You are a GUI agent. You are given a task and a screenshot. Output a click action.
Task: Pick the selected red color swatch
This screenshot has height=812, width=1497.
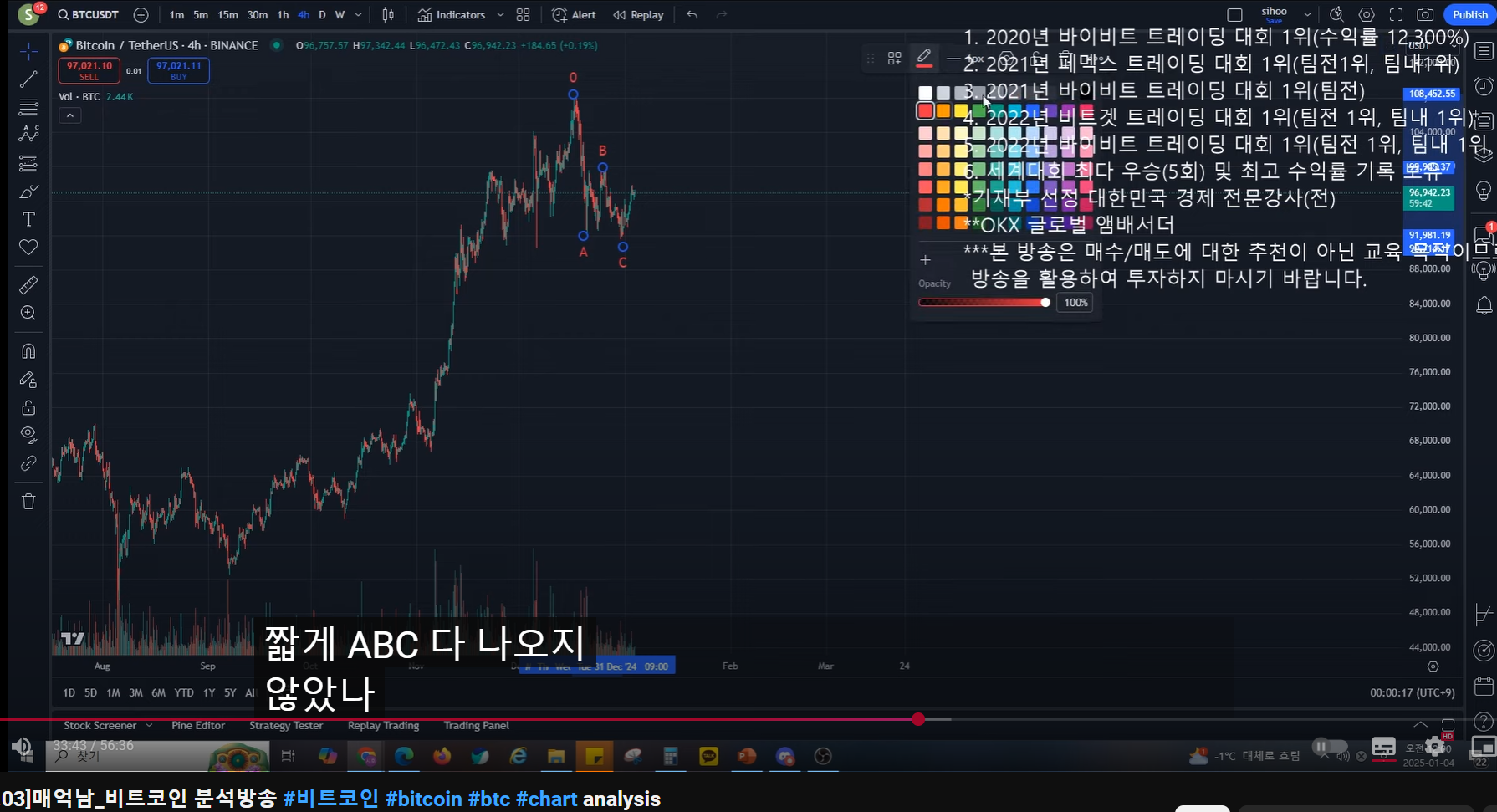(x=925, y=111)
